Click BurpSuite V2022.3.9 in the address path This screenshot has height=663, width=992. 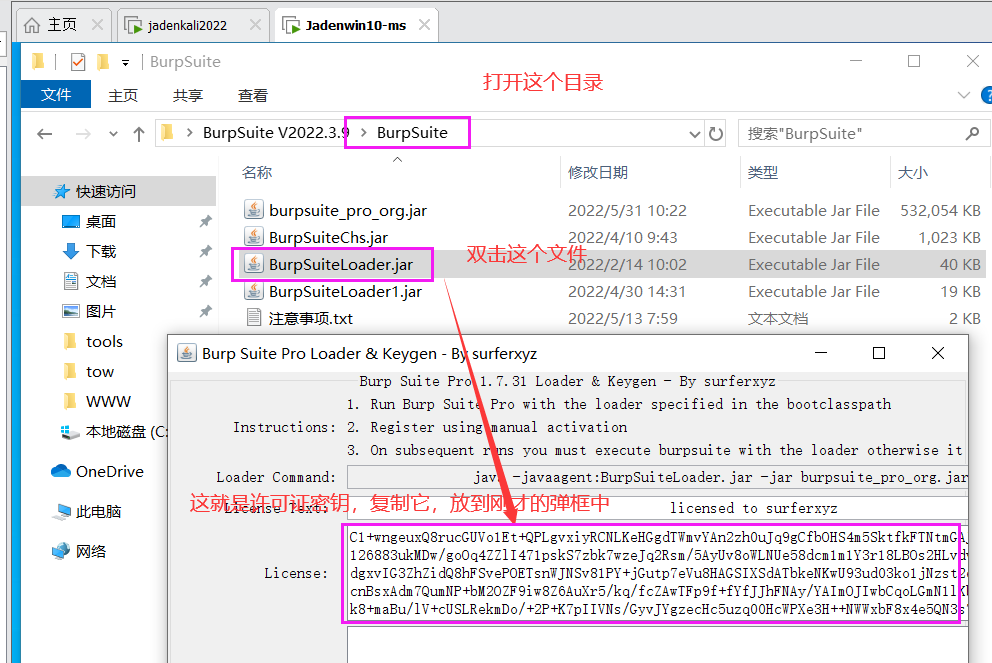(x=276, y=133)
